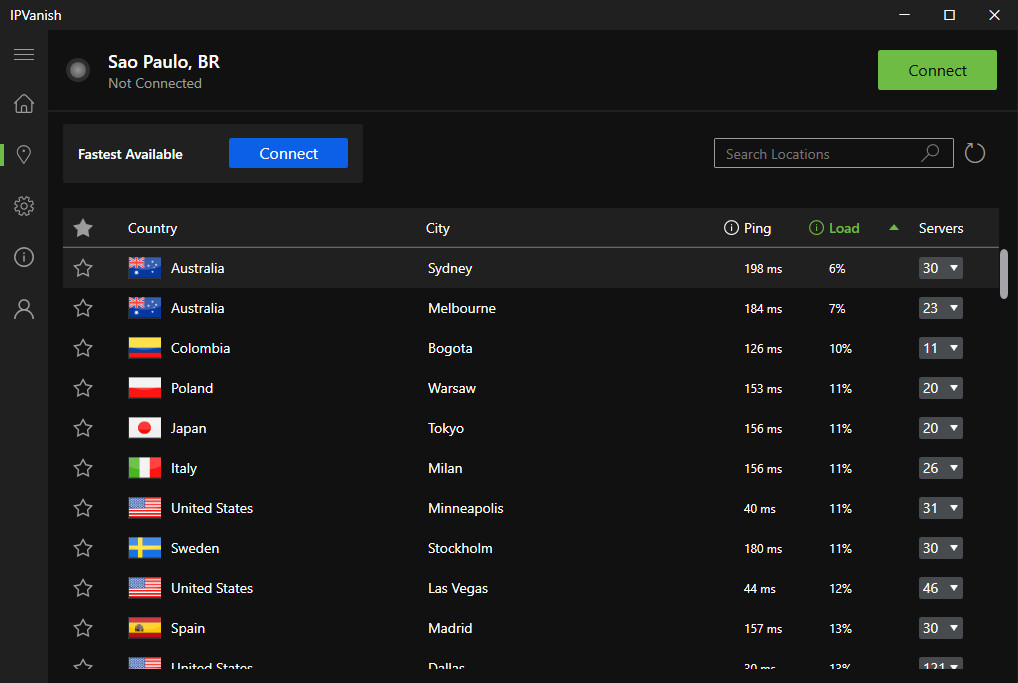Screen dimensions: 1018x683
Task: Sort list by Country column
Action: (153, 229)
